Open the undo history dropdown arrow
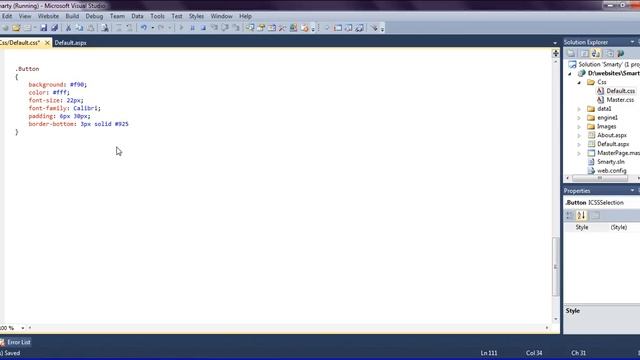The height and width of the screenshot is (360, 640). click(x=153, y=28)
